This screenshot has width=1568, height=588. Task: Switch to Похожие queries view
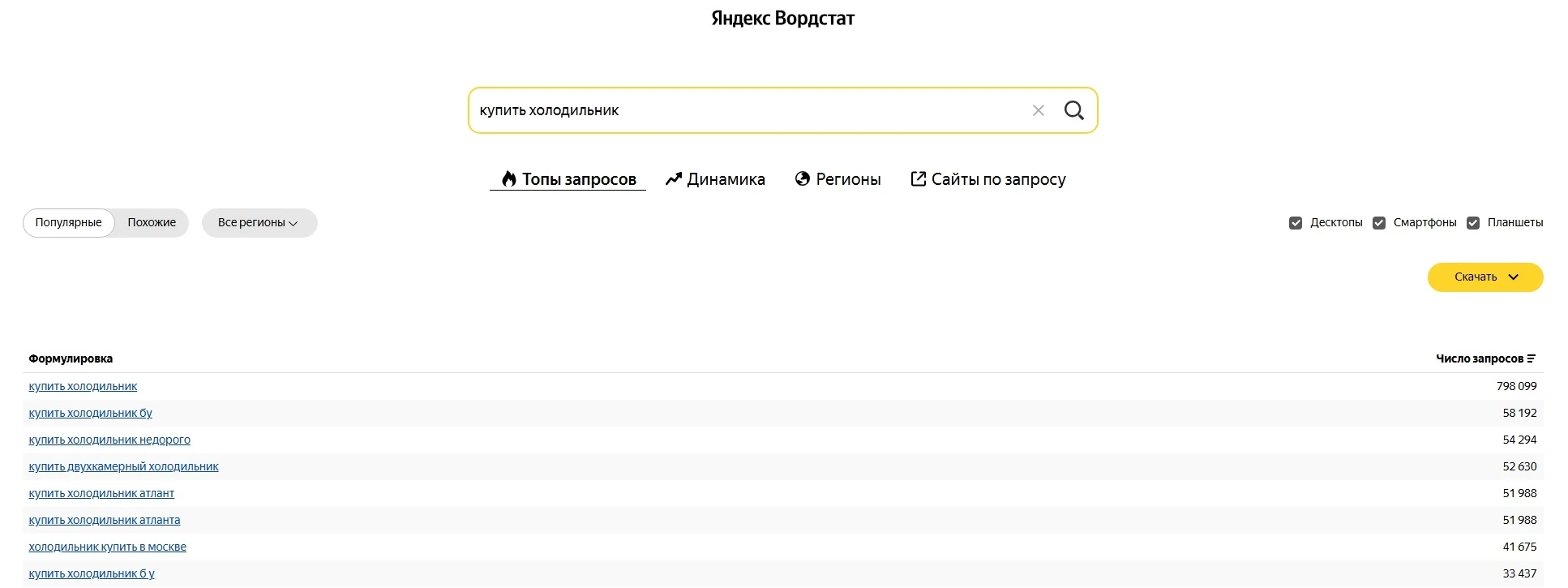click(152, 223)
